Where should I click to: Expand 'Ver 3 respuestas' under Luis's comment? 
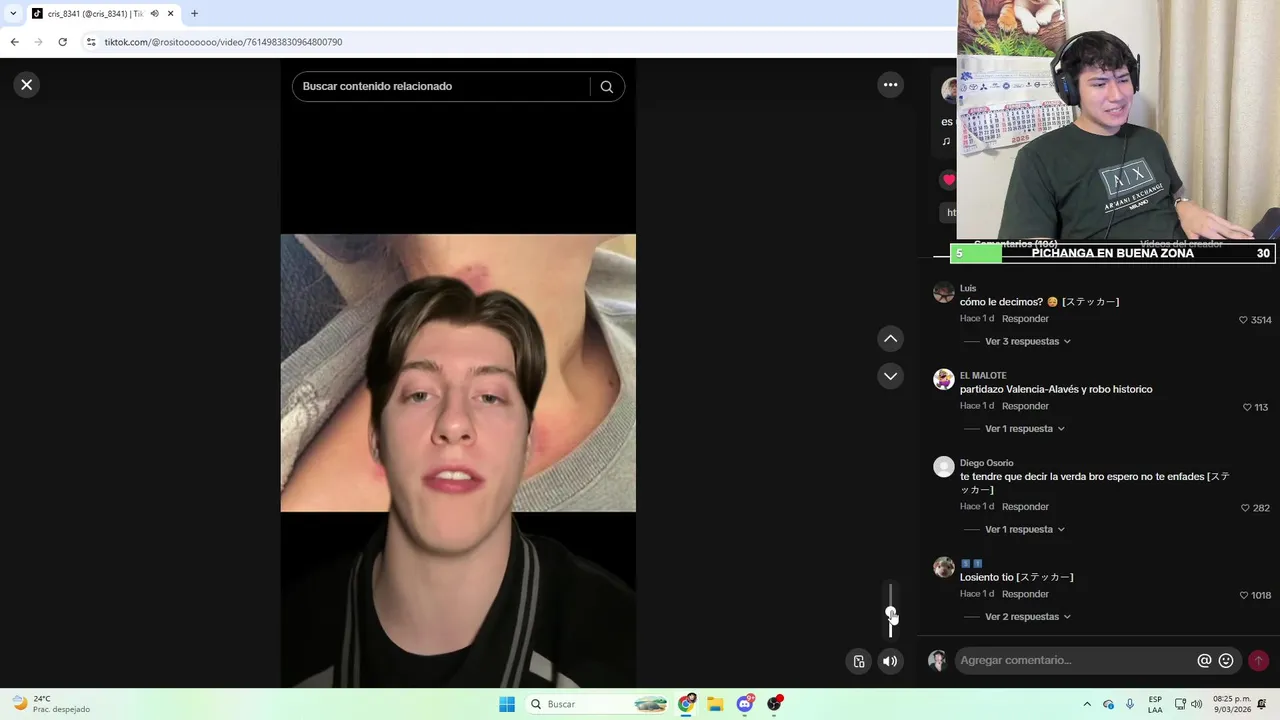pos(1027,342)
